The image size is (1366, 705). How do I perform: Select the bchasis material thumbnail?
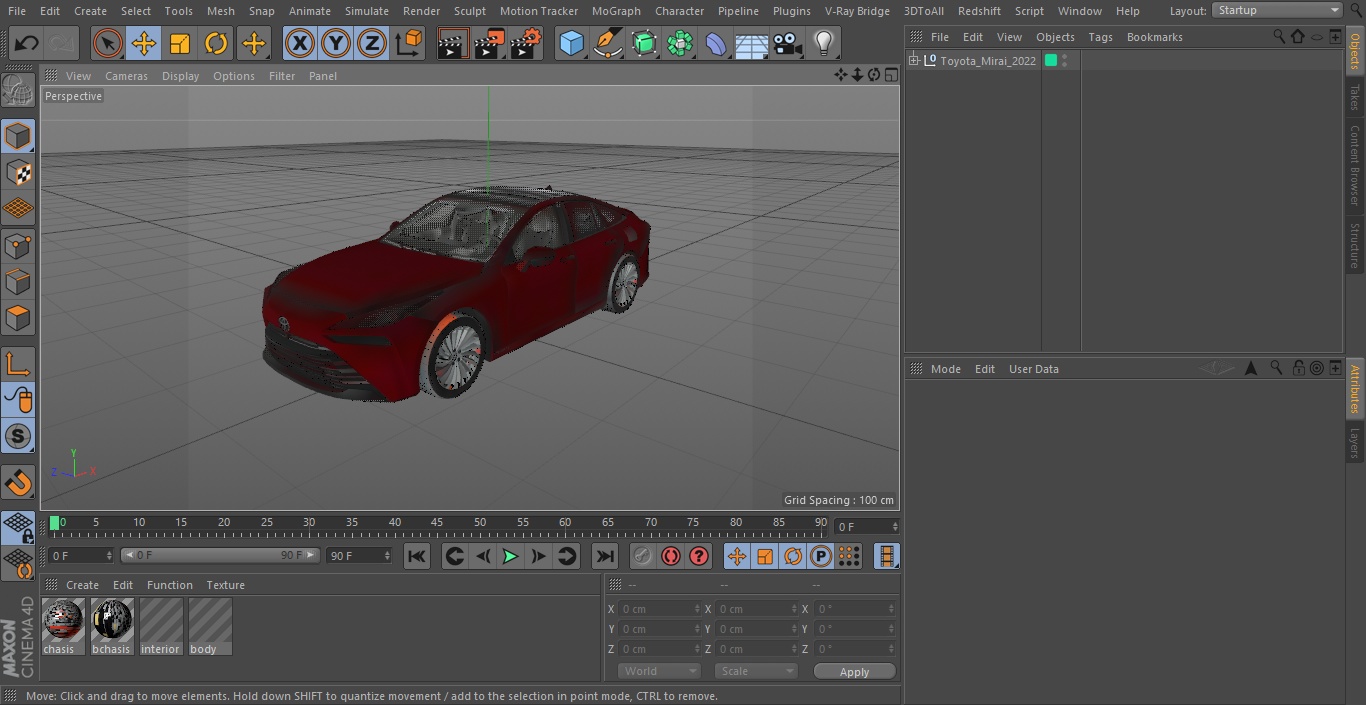tap(111, 620)
